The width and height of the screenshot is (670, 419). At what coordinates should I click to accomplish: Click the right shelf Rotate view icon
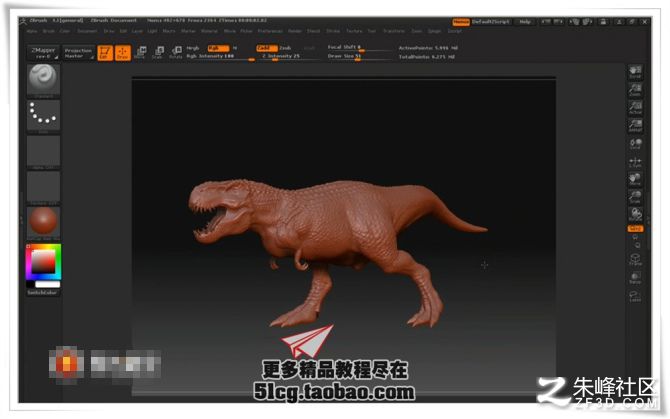[635, 214]
